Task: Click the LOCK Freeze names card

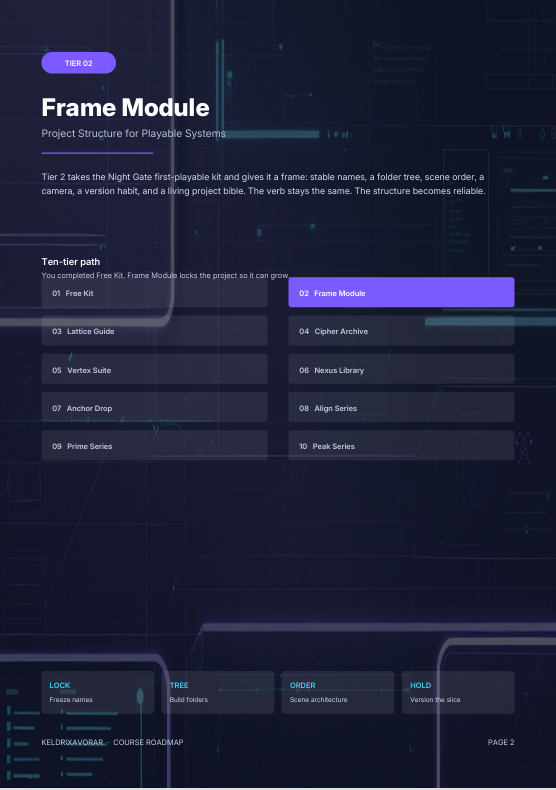Action: point(98,692)
